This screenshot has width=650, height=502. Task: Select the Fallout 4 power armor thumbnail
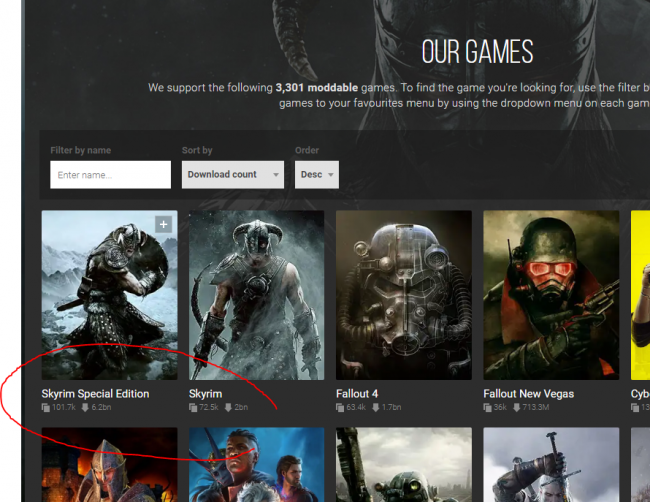coord(403,294)
